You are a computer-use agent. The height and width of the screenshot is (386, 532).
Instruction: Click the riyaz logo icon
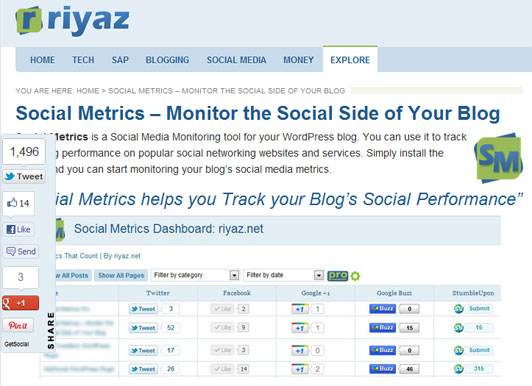click(x=29, y=21)
